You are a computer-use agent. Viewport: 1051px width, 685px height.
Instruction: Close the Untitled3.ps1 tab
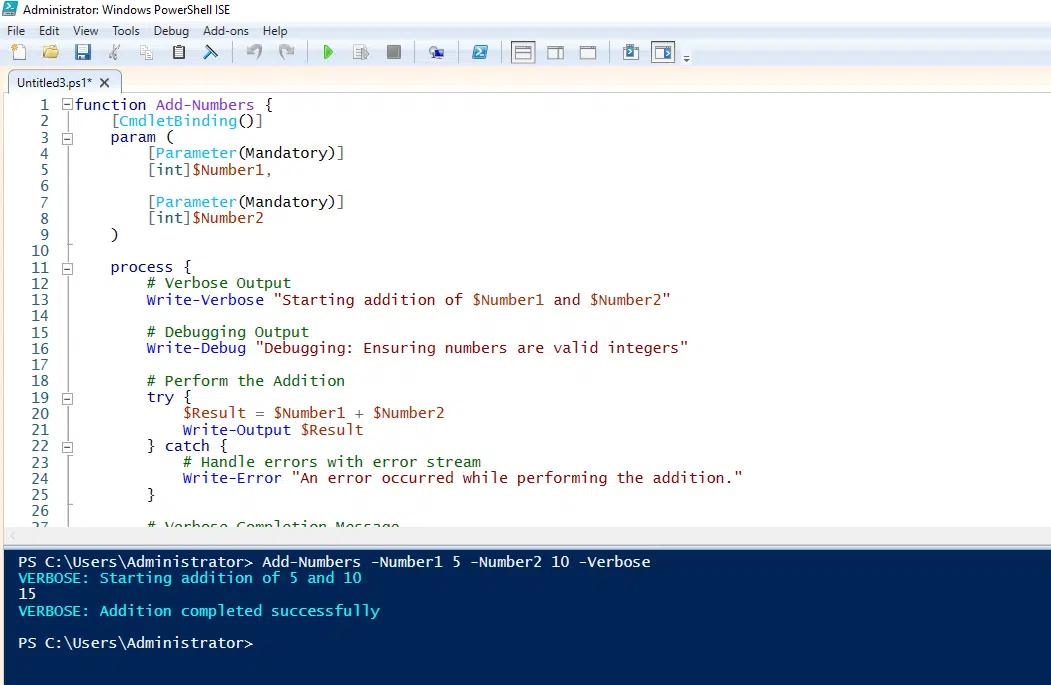(x=105, y=82)
